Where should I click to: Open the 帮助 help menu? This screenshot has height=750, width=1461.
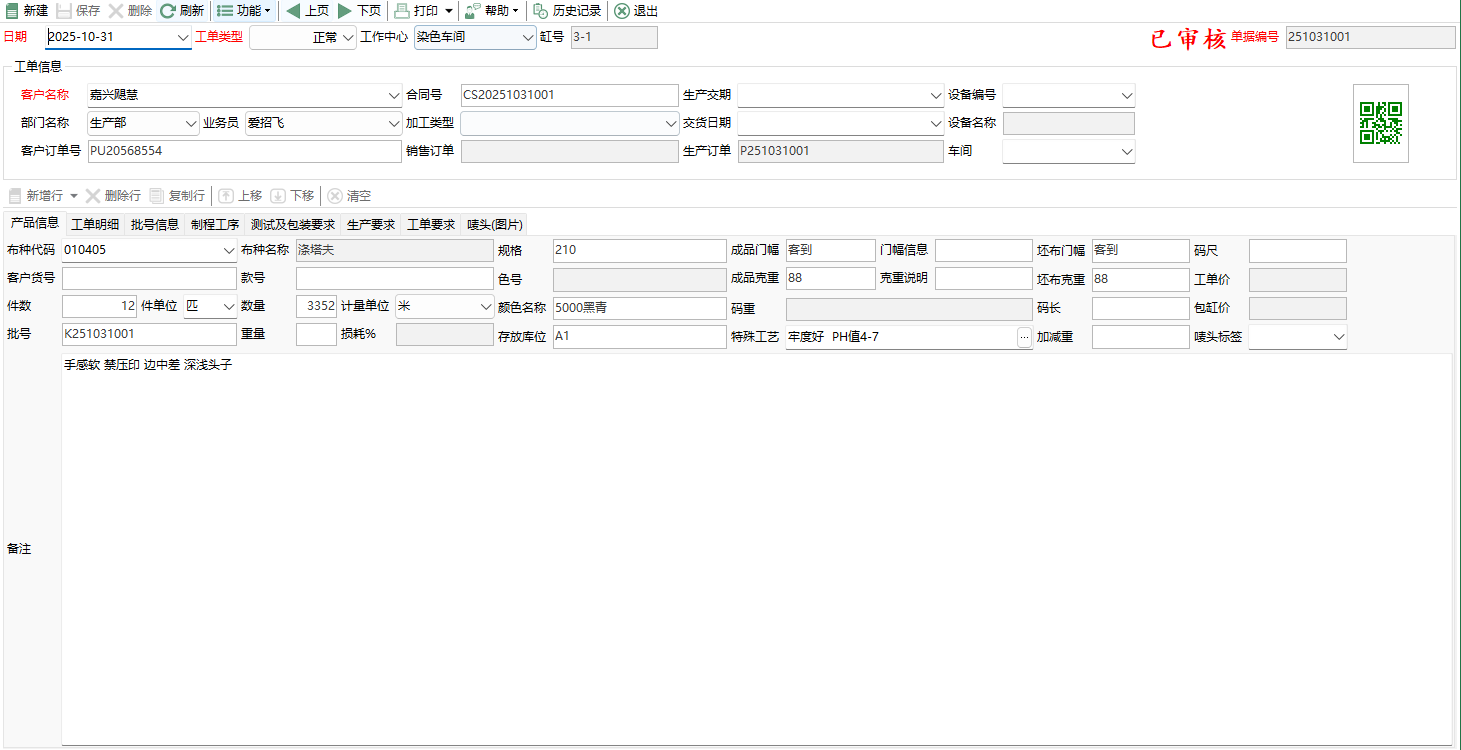493,11
